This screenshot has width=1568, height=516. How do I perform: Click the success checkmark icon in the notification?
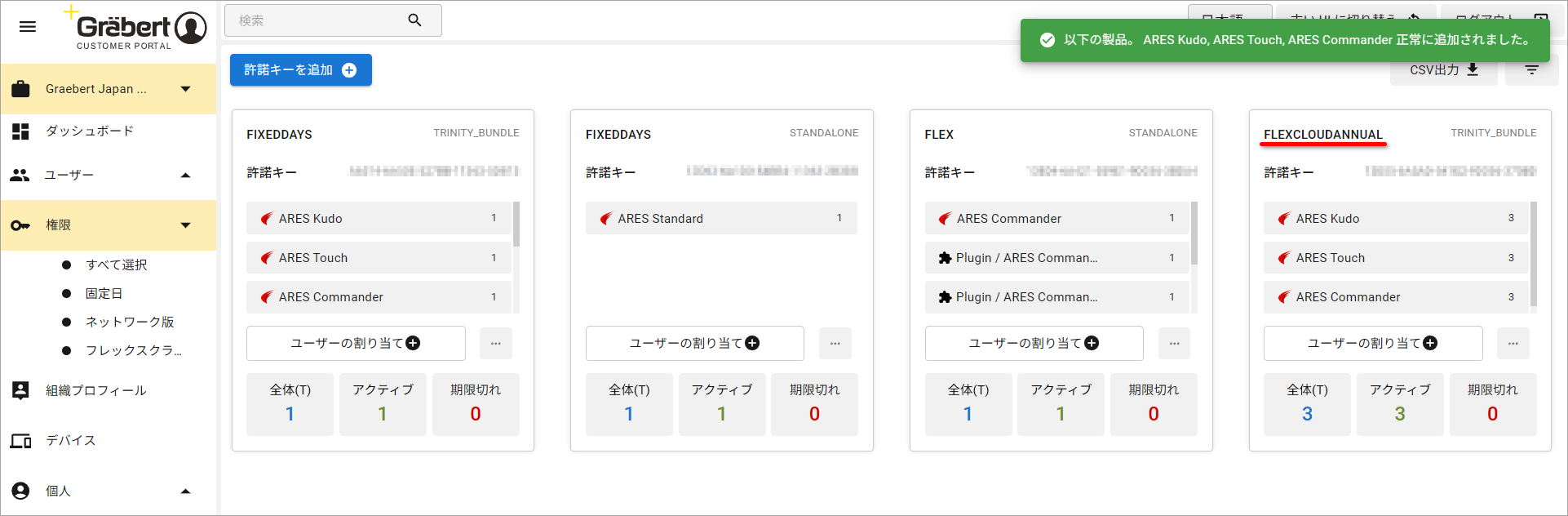tap(1047, 40)
